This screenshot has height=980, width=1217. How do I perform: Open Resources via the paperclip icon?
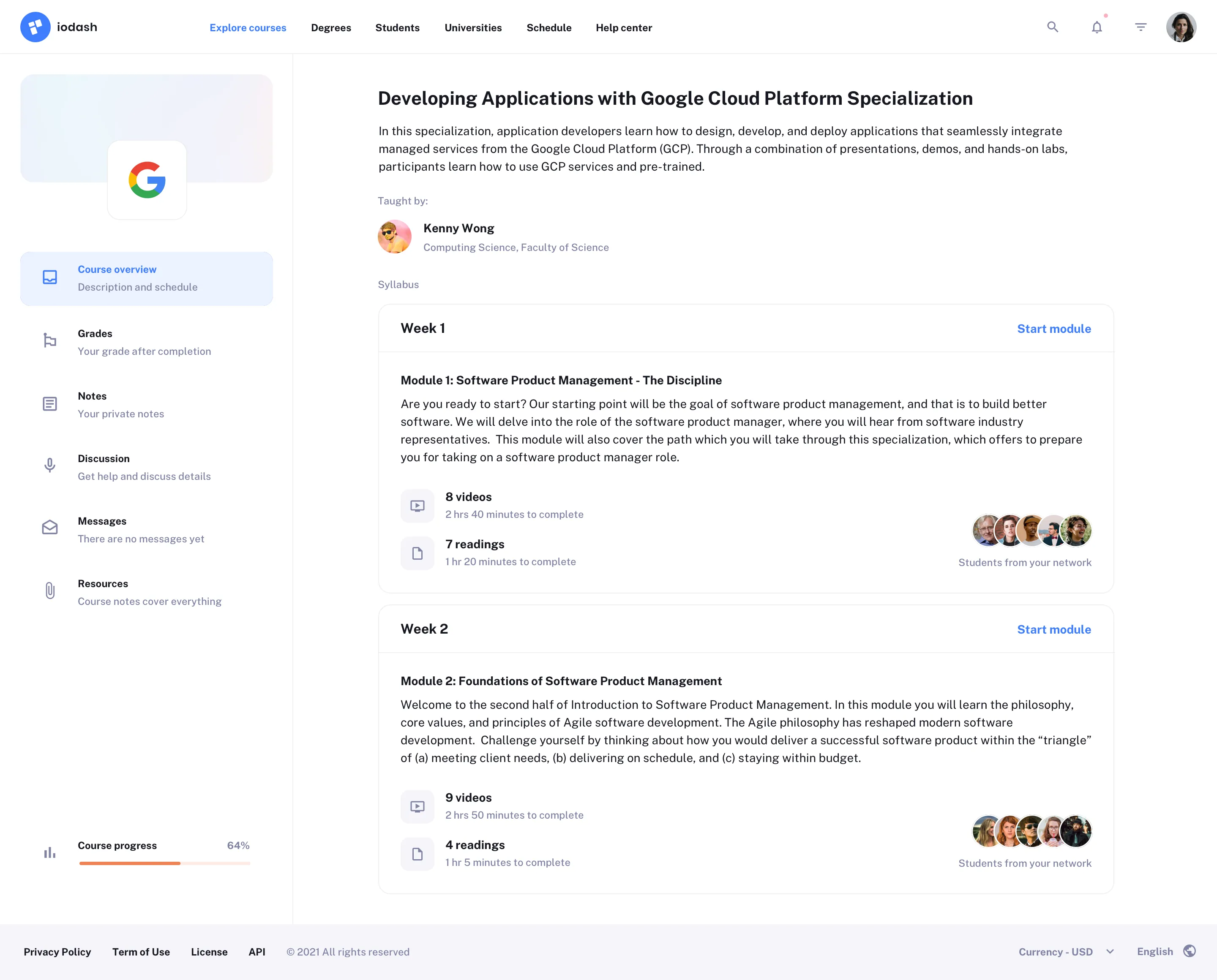[x=50, y=591]
